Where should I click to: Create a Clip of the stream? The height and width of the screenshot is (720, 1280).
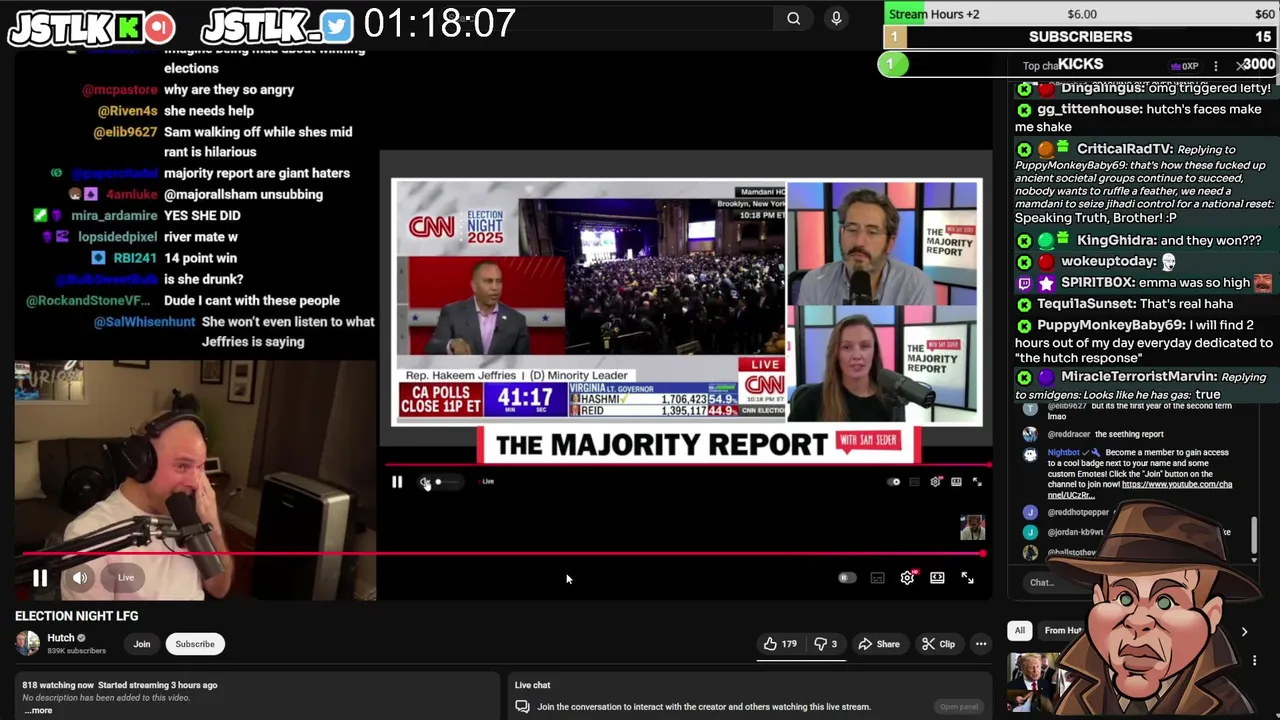(x=939, y=644)
